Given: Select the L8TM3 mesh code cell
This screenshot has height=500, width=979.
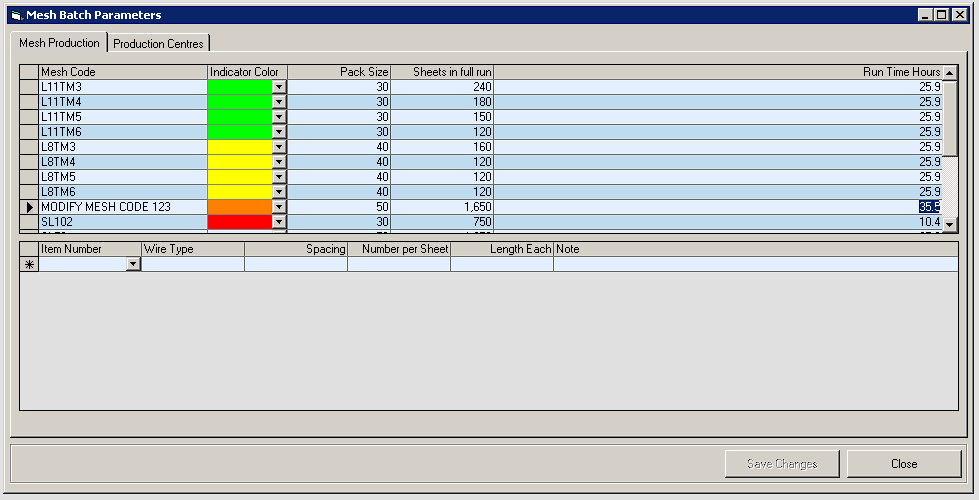Looking at the screenshot, I should point(123,147).
